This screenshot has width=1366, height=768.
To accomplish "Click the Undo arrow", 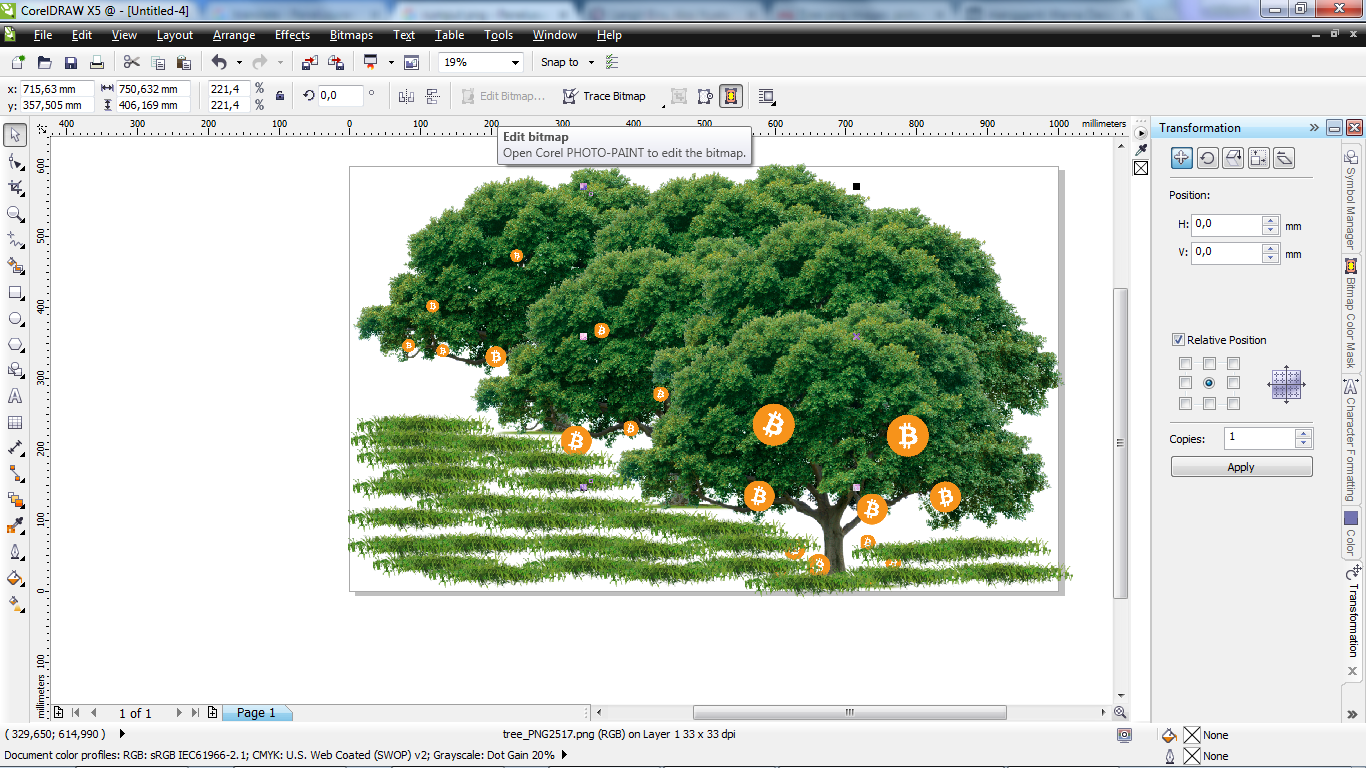I will (219, 62).
